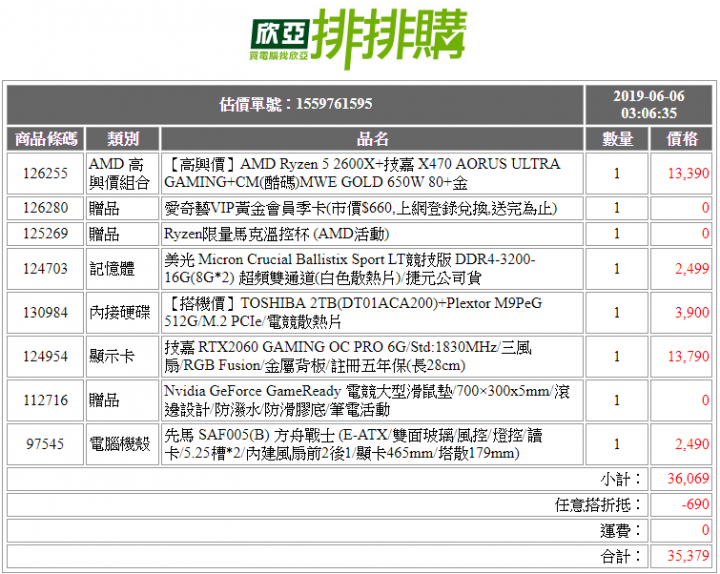Select the Ryzen限量馬克溫控杯 item name

(276, 234)
